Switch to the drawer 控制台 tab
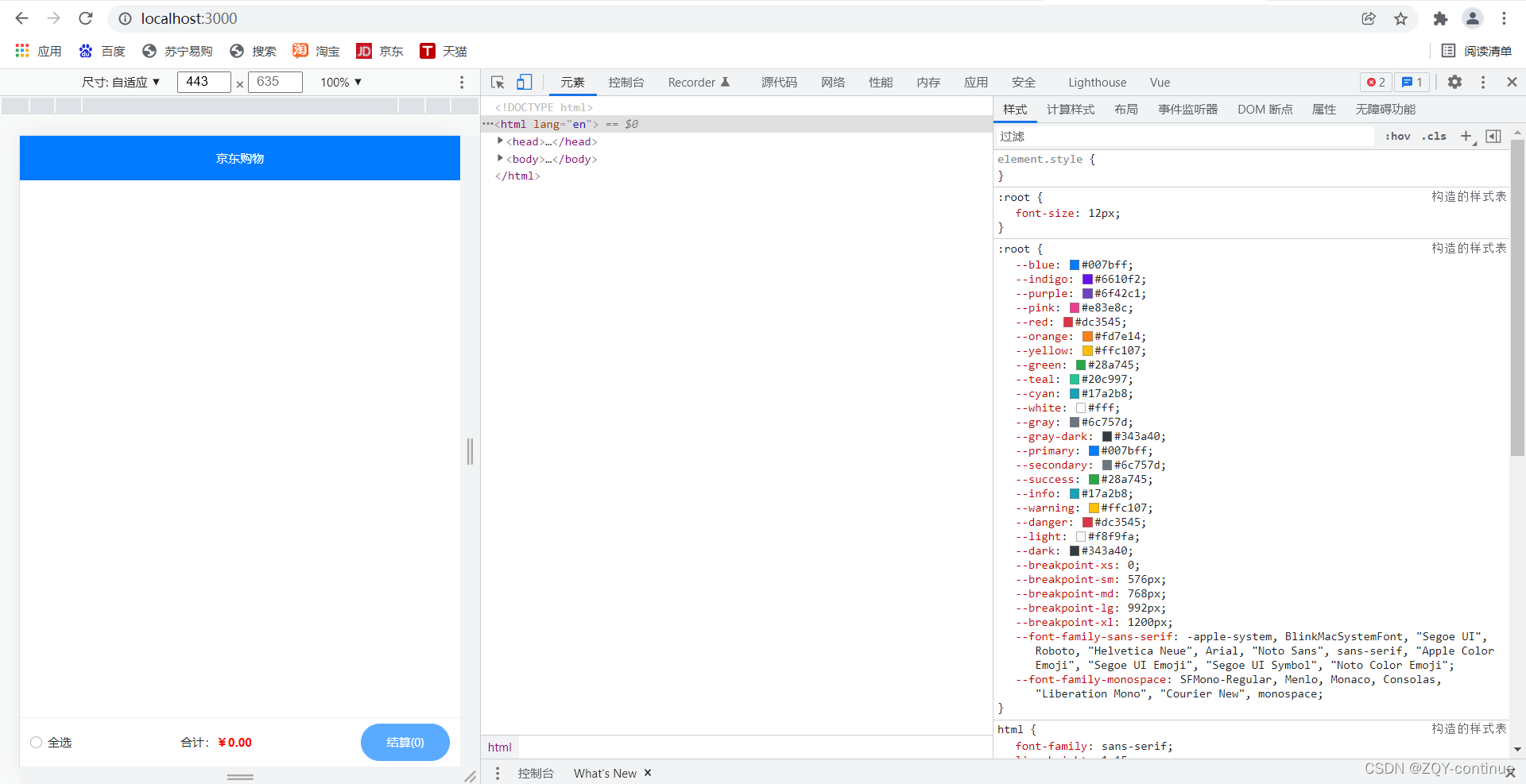 536,773
